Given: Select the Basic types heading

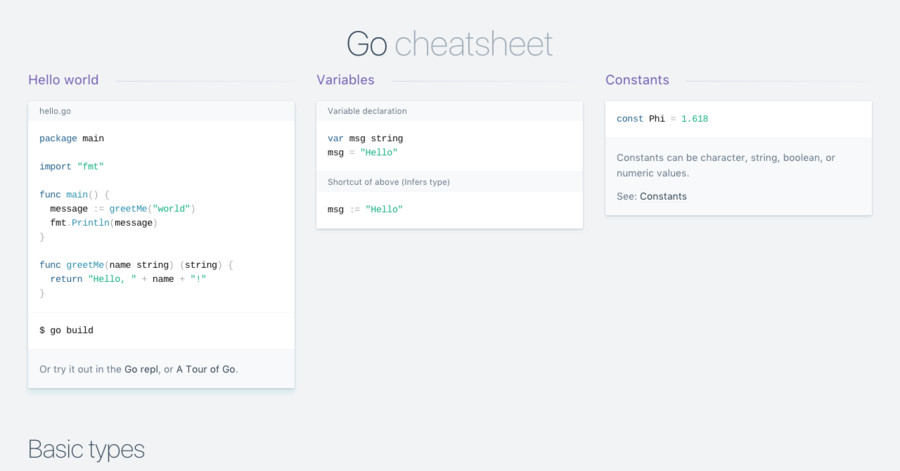Looking at the screenshot, I should [86, 449].
